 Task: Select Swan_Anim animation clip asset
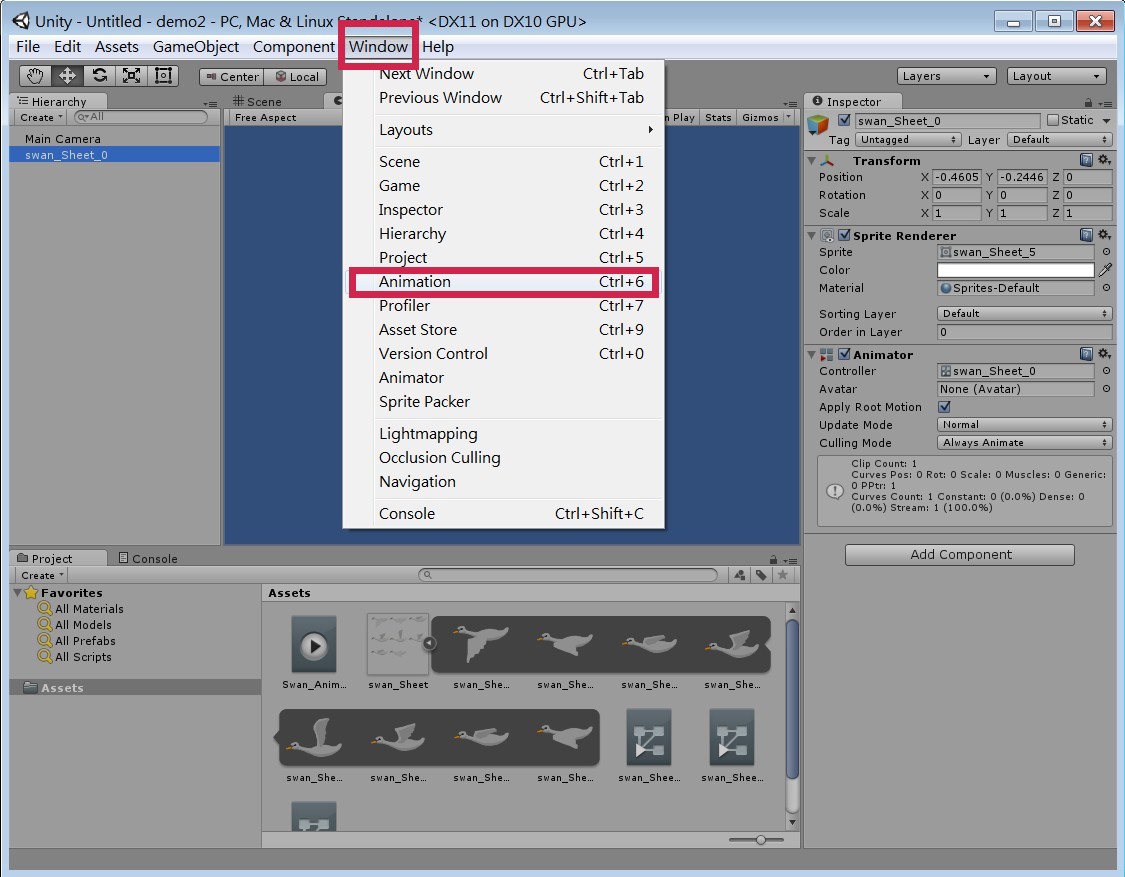click(x=314, y=652)
